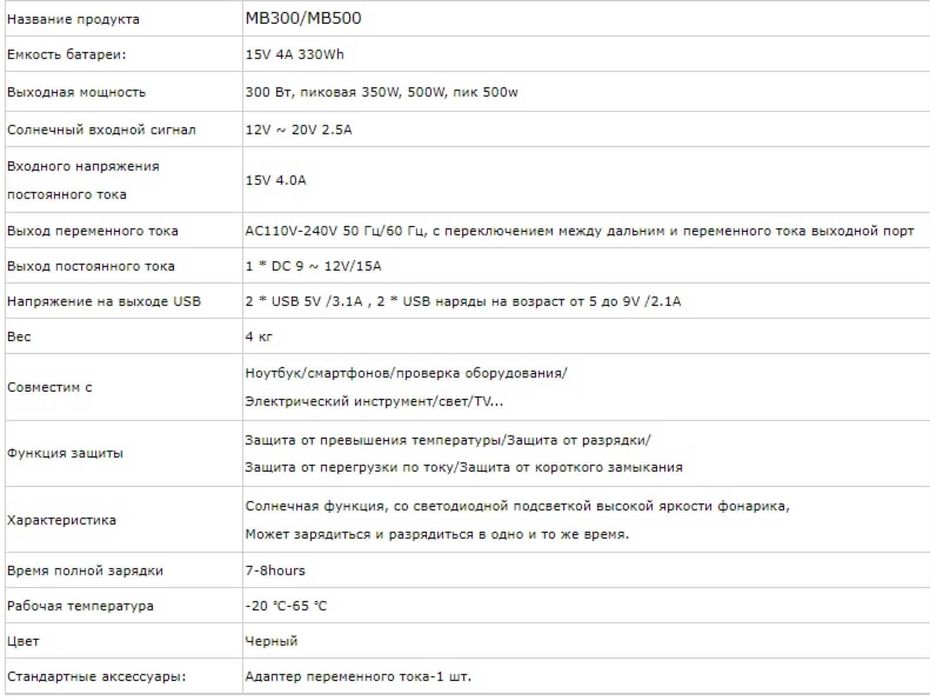
Task: Select the output power value starting '300 Вт'
Action: (x=380, y=92)
